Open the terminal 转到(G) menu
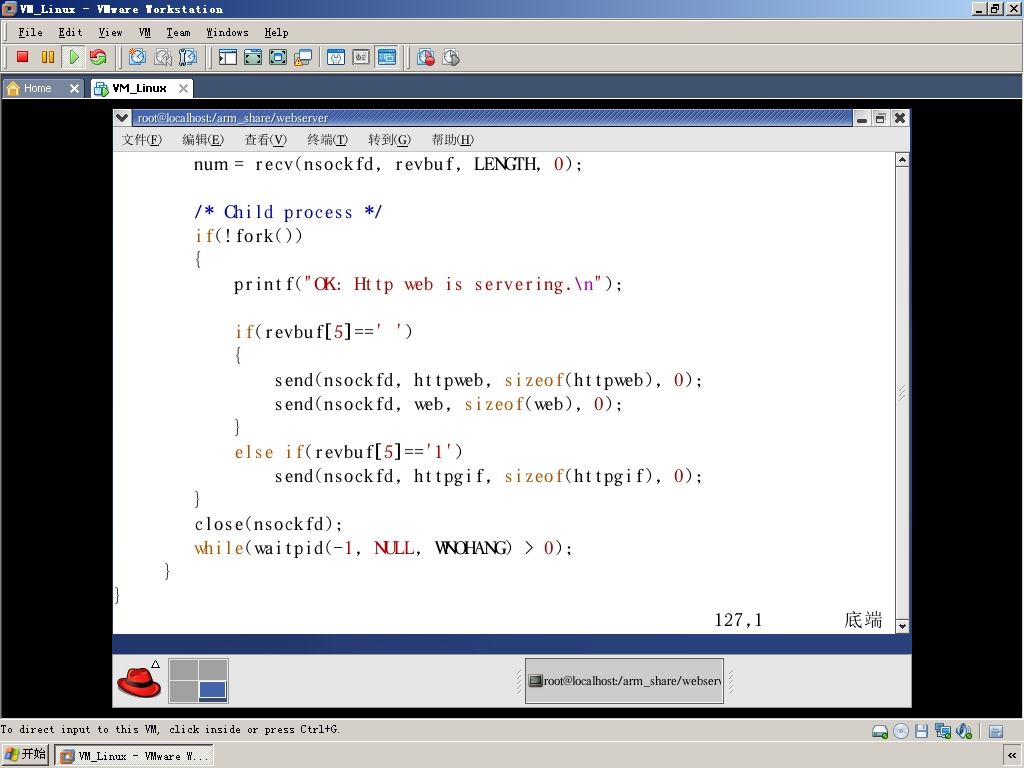 pos(389,139)
